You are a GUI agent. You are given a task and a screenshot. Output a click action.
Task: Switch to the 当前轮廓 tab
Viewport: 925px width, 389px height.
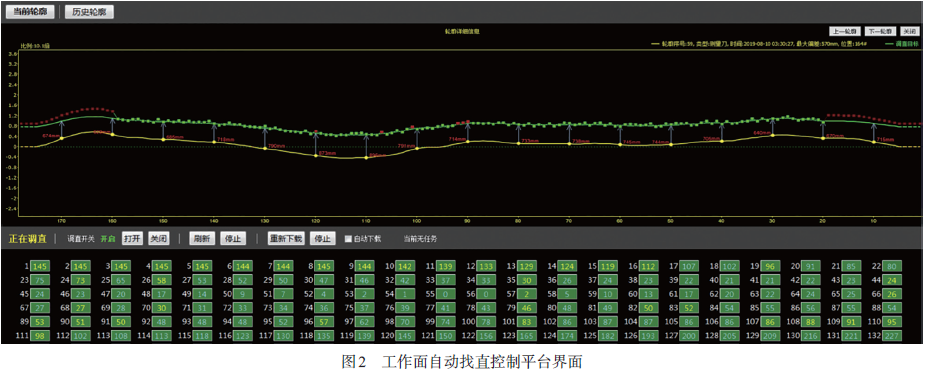[30, 11]
